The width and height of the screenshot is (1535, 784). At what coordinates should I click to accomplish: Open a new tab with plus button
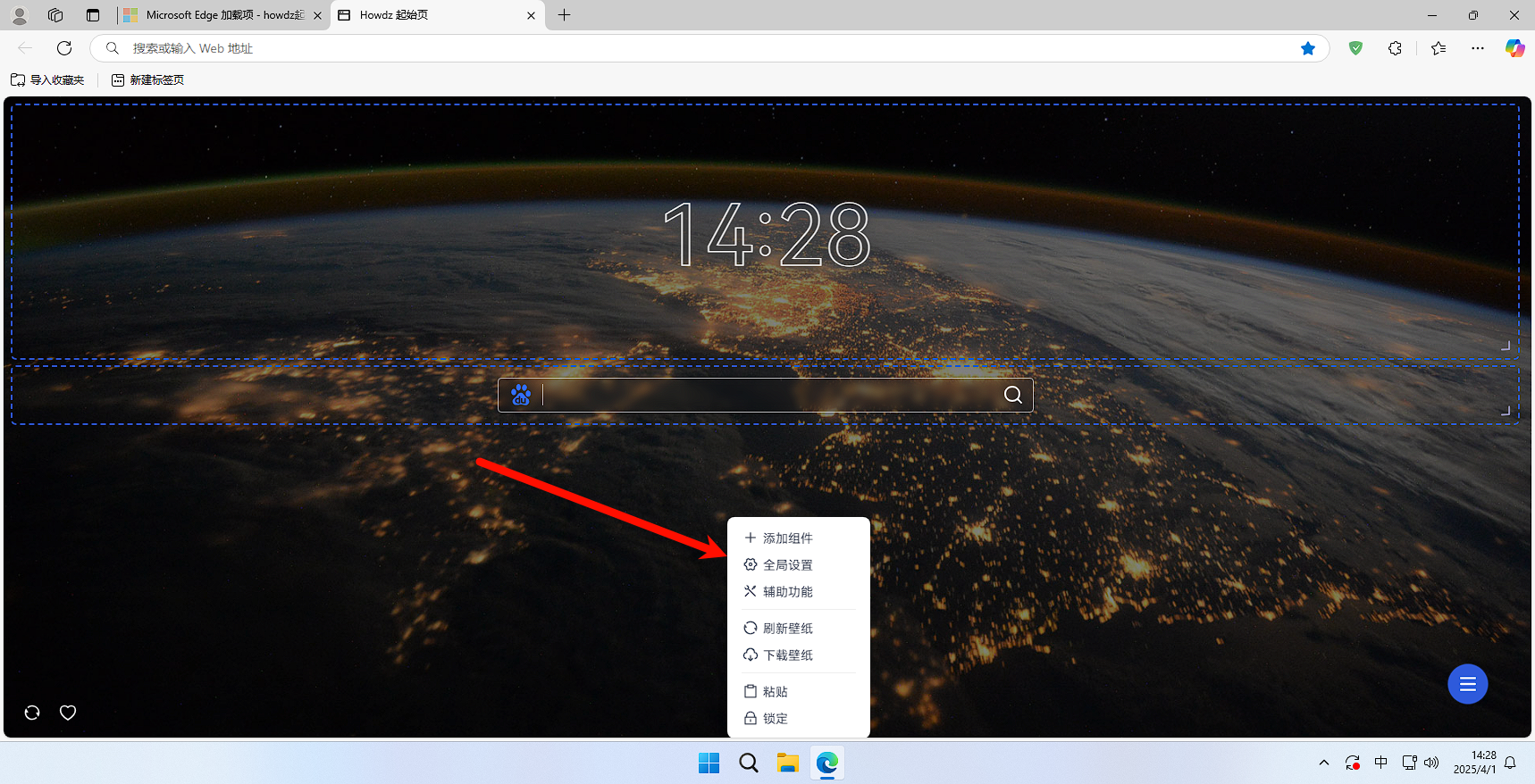[564, 15]
